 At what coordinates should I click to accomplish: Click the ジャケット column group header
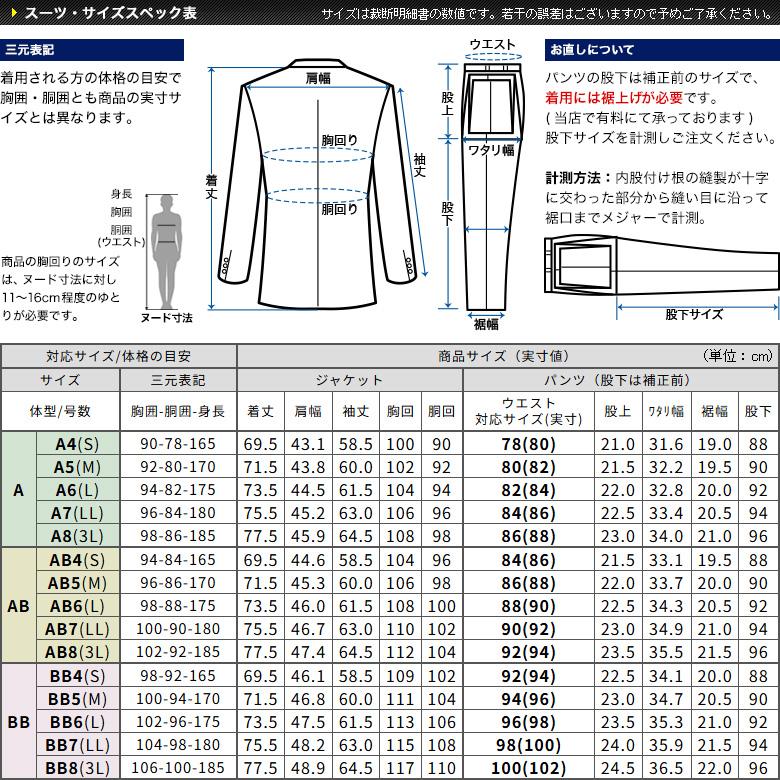349,381
